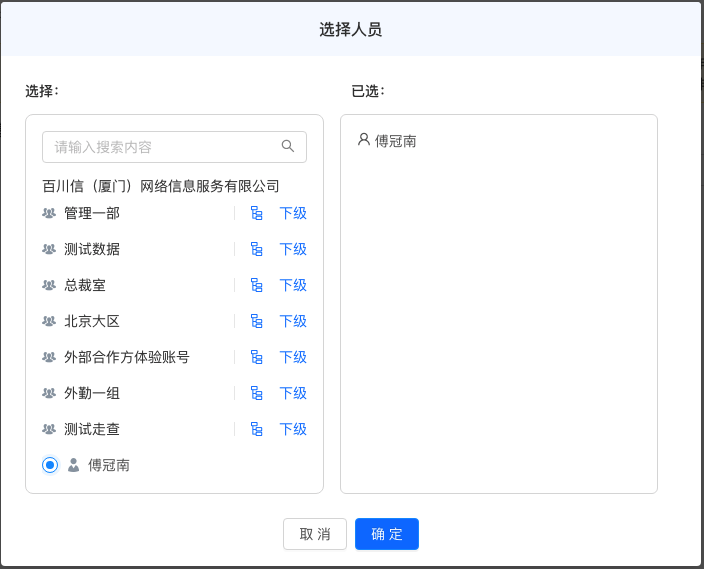The width and height of the screenshot is (704, 569).
Task: Click the group icon beside 外勤一组
Action: tap(49, 393)
